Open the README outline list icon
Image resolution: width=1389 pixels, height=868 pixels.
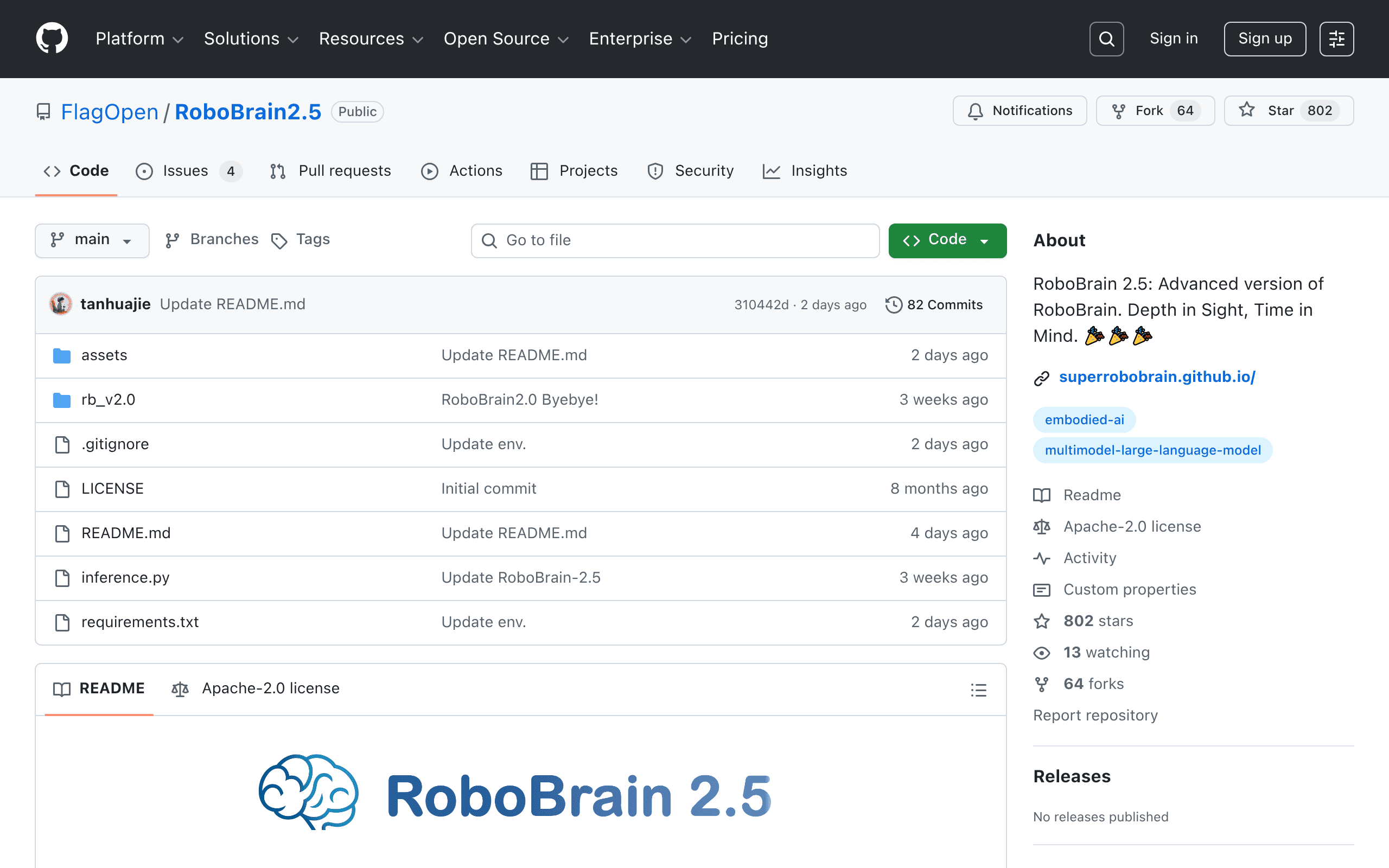point(979,690)
